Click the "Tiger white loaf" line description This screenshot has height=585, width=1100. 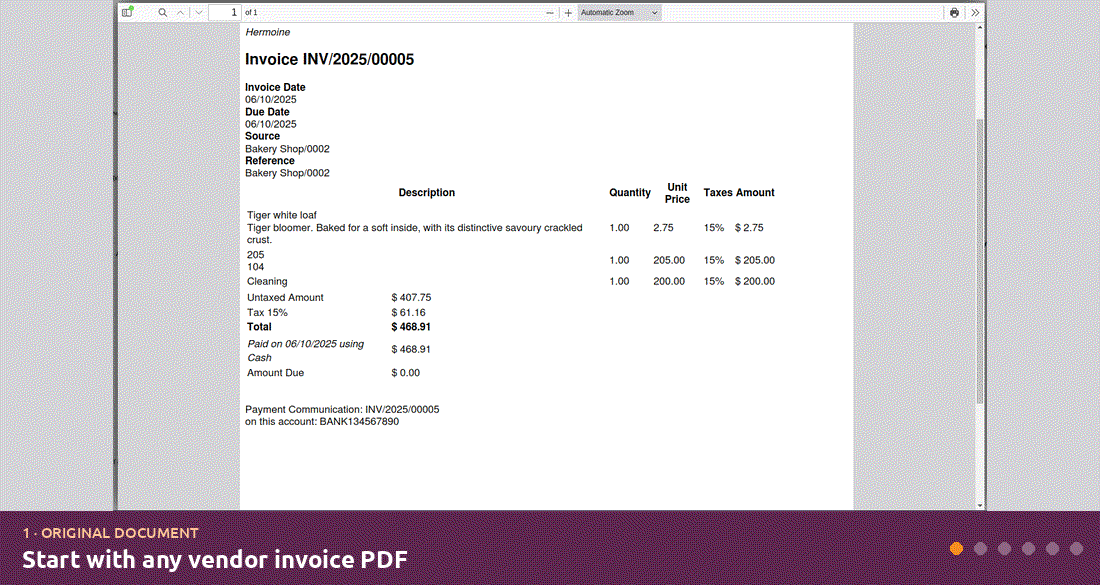[283, 215]
